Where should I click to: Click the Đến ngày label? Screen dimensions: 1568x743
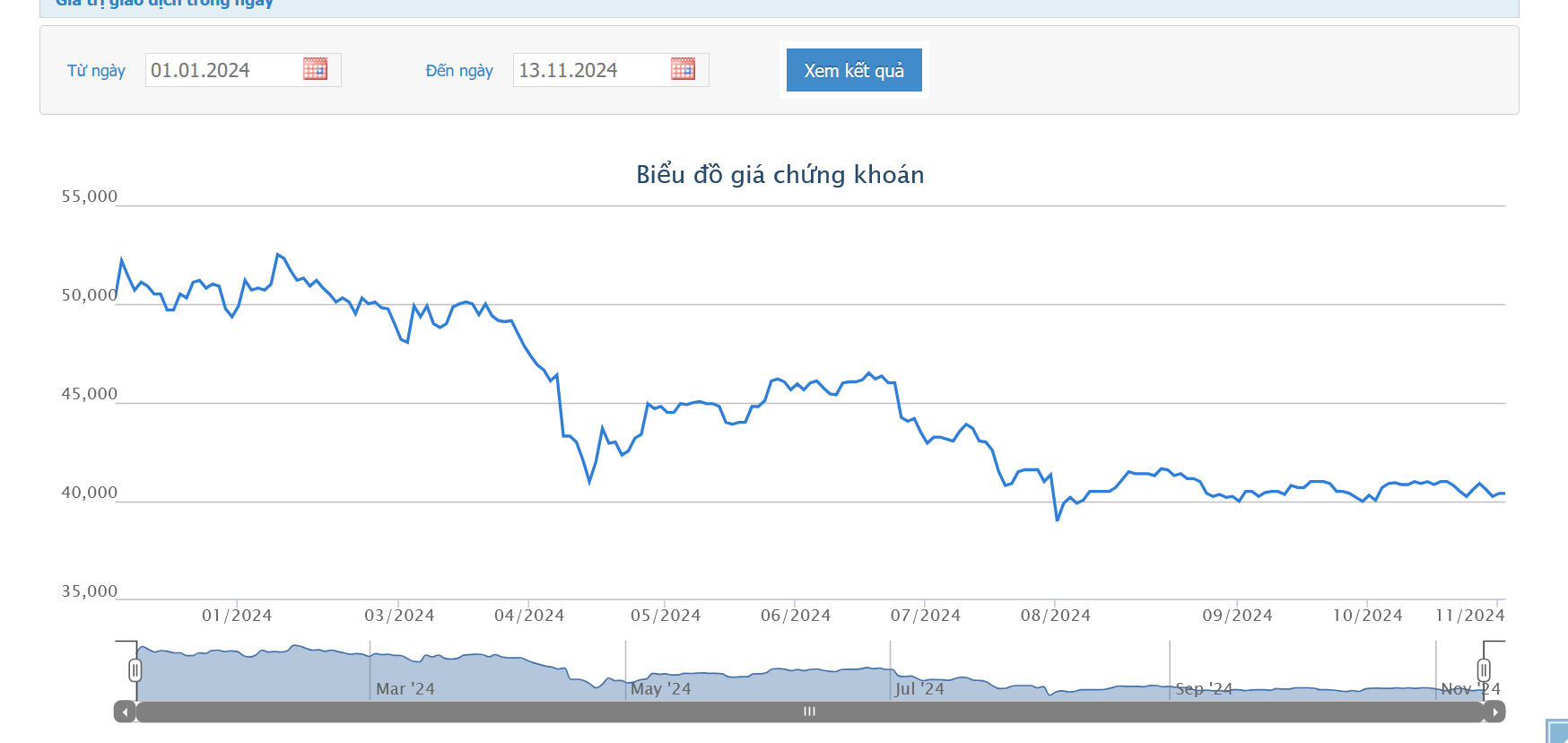[x=459, y=71]
